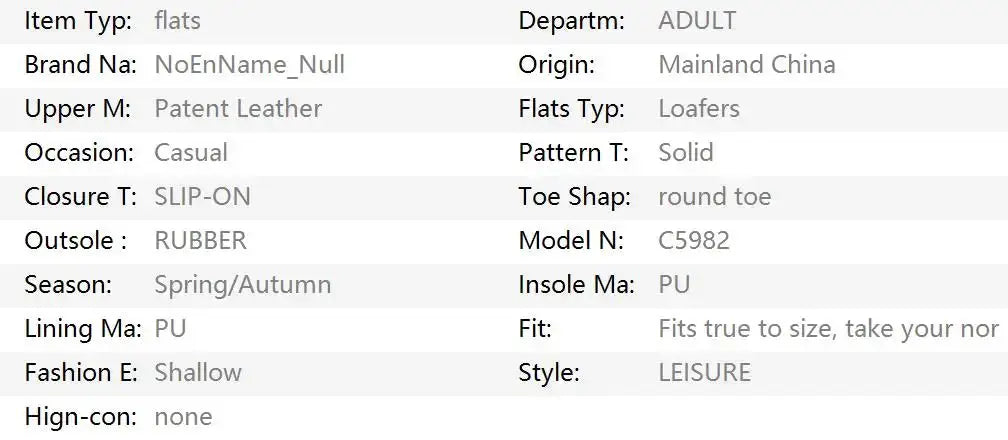Click the 'Lining Ma:' attribute label

click(x=83, y=329)
